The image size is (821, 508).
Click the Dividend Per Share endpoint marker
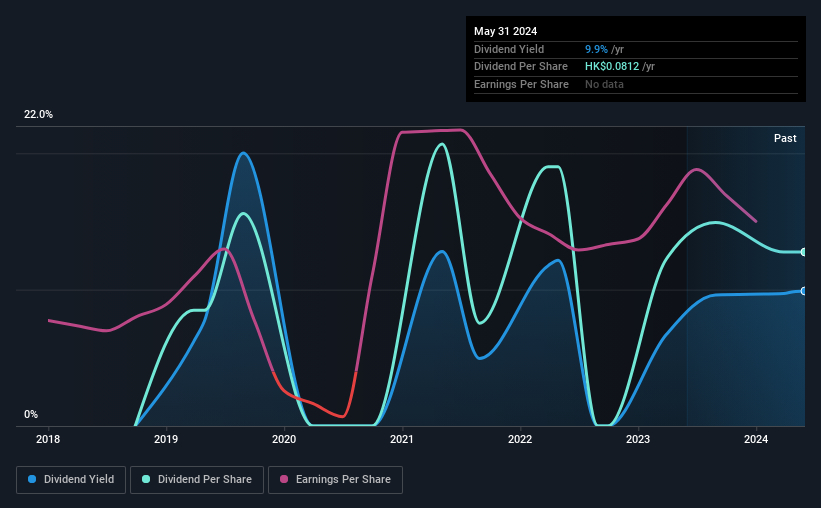click(x=804, y=252)
